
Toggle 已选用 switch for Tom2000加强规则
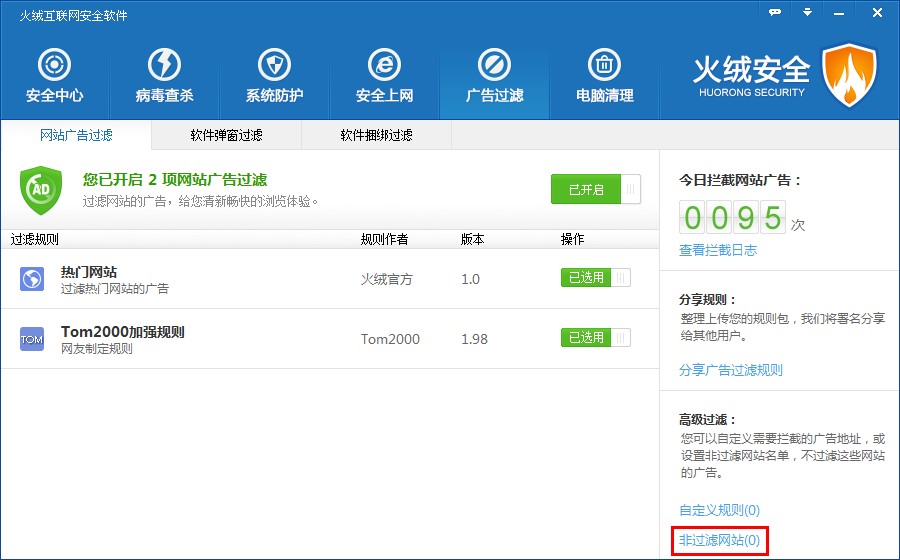point(596,337)
